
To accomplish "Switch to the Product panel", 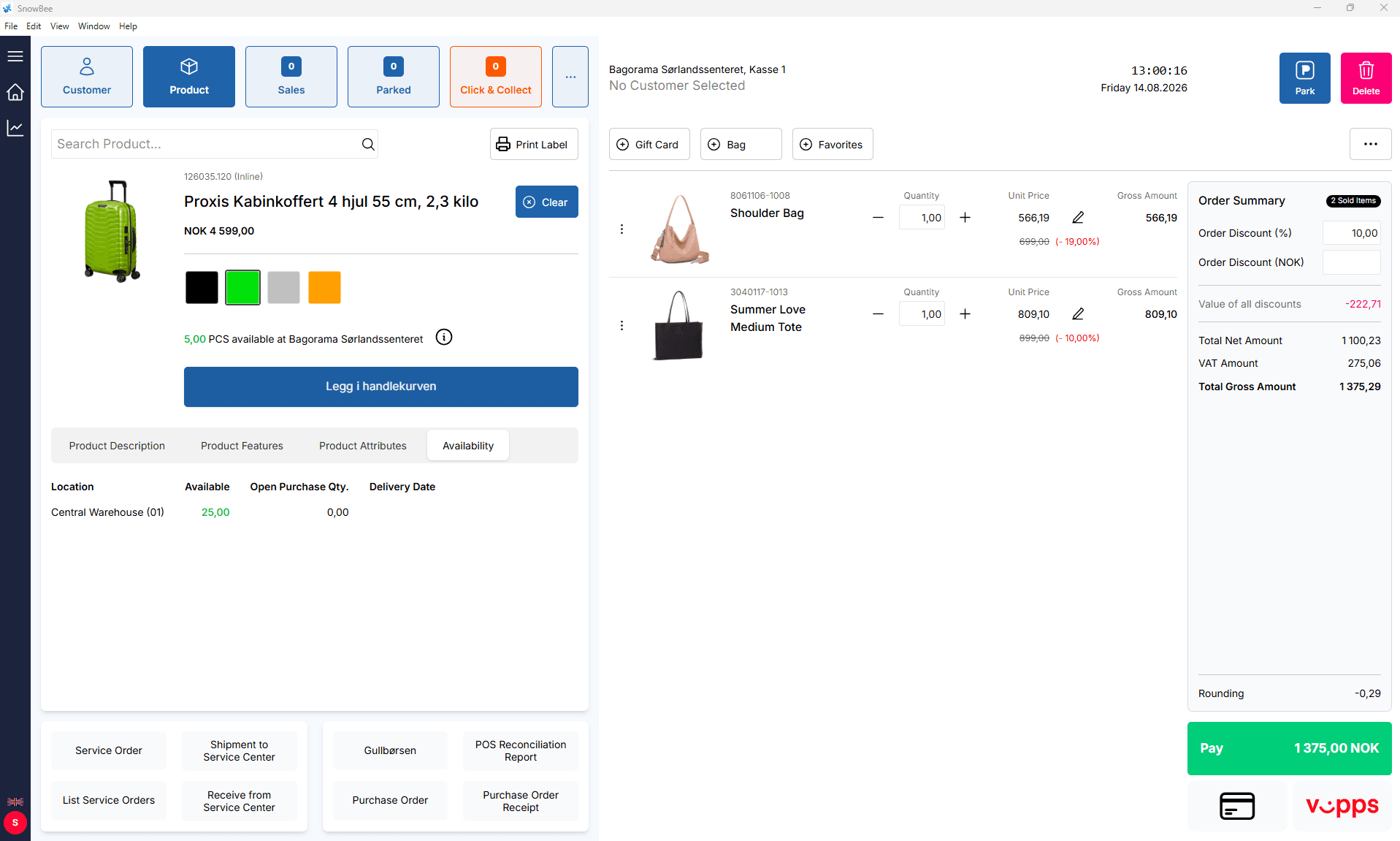I will [189, 77].
